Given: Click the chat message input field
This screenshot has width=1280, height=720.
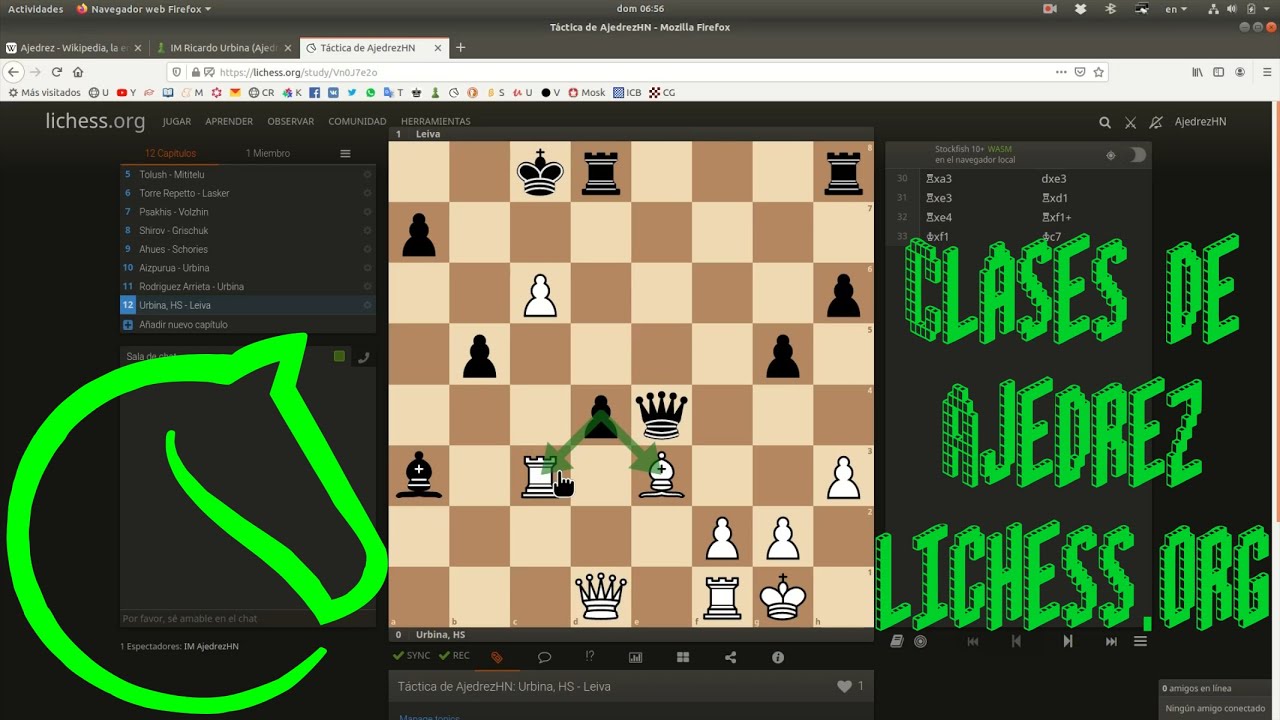Looking at the screenshot, I should point(247,619).
